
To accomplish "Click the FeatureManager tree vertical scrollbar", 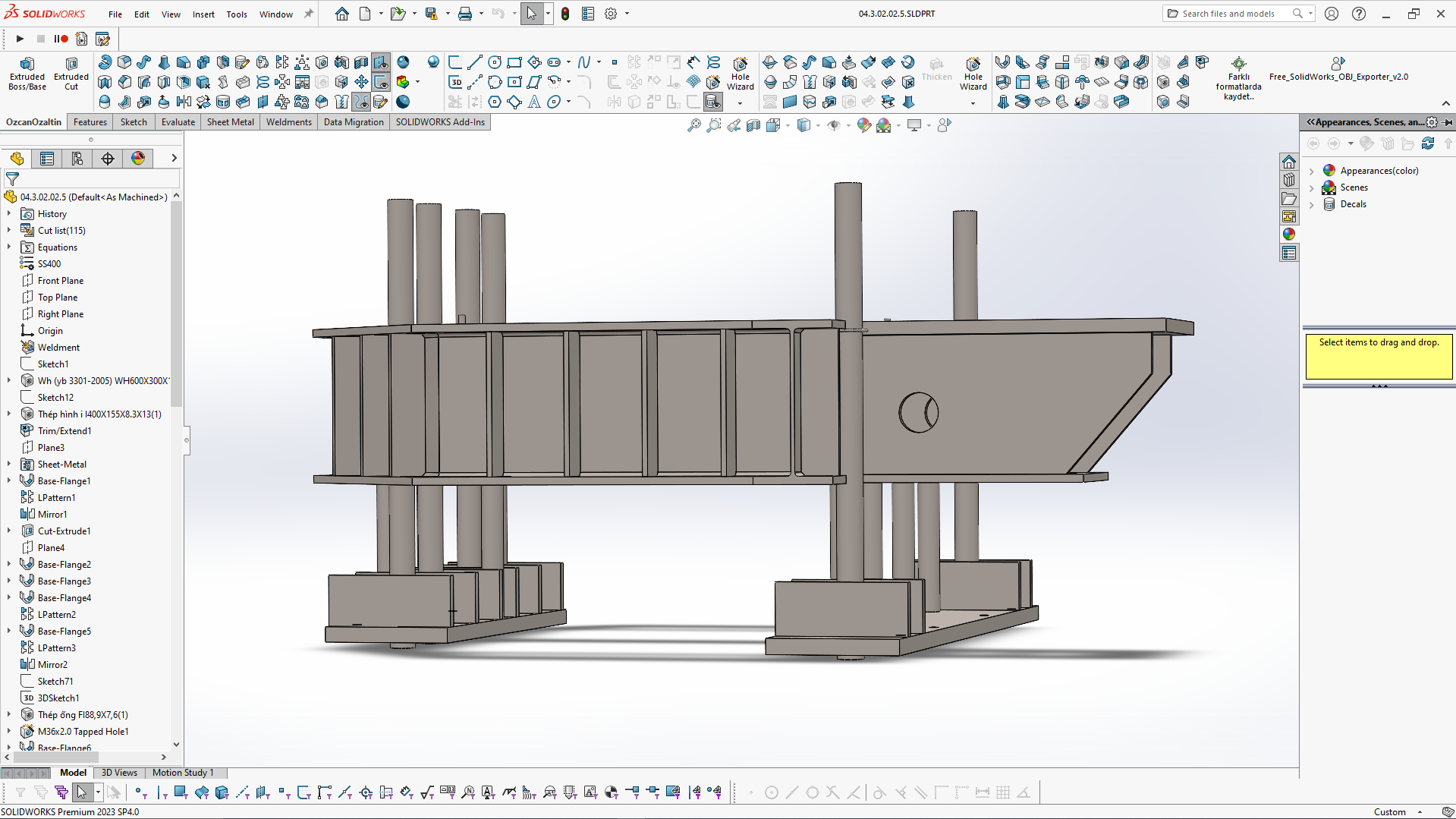I will pyautogui.click(x=176, y=304).
